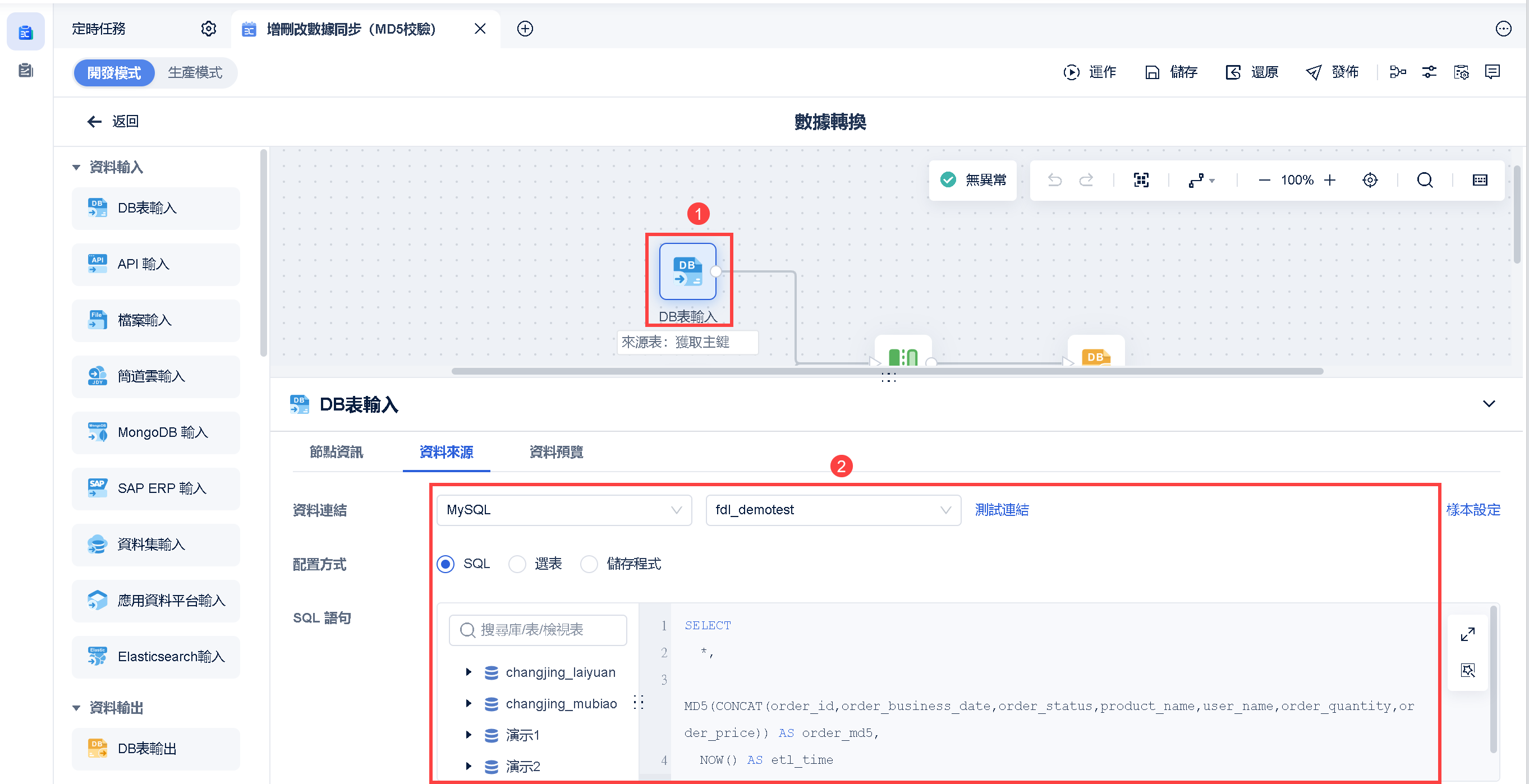Open the fdl_demotest connection dropdown
Screen dimensions: 1529x784
click(832, 510)
